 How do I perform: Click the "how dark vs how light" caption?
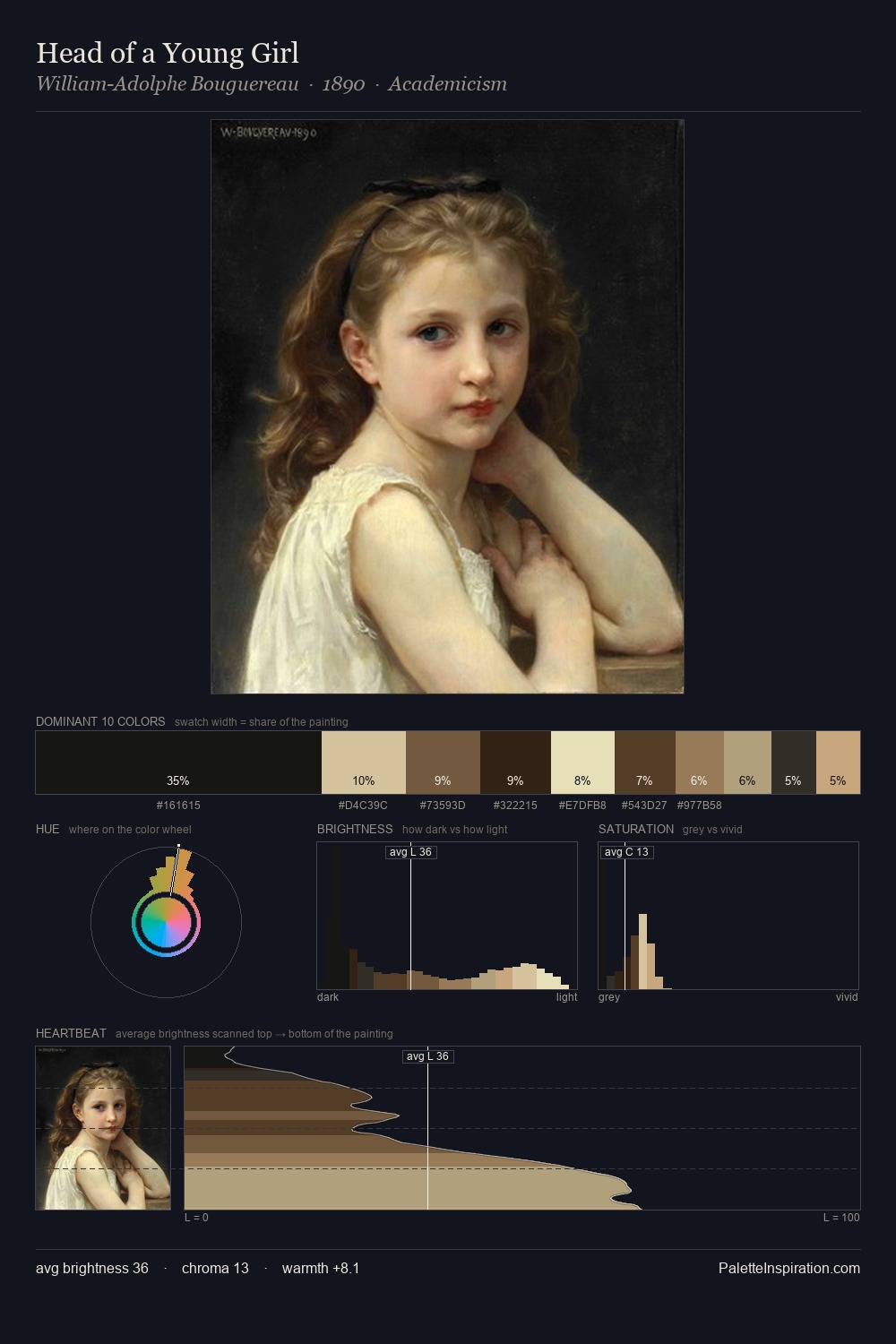454,830
